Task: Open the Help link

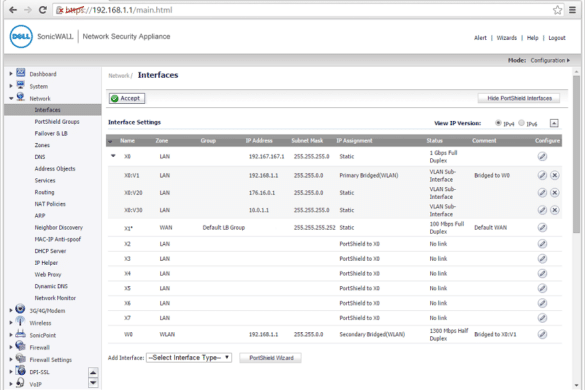Action: coord(532,38)
